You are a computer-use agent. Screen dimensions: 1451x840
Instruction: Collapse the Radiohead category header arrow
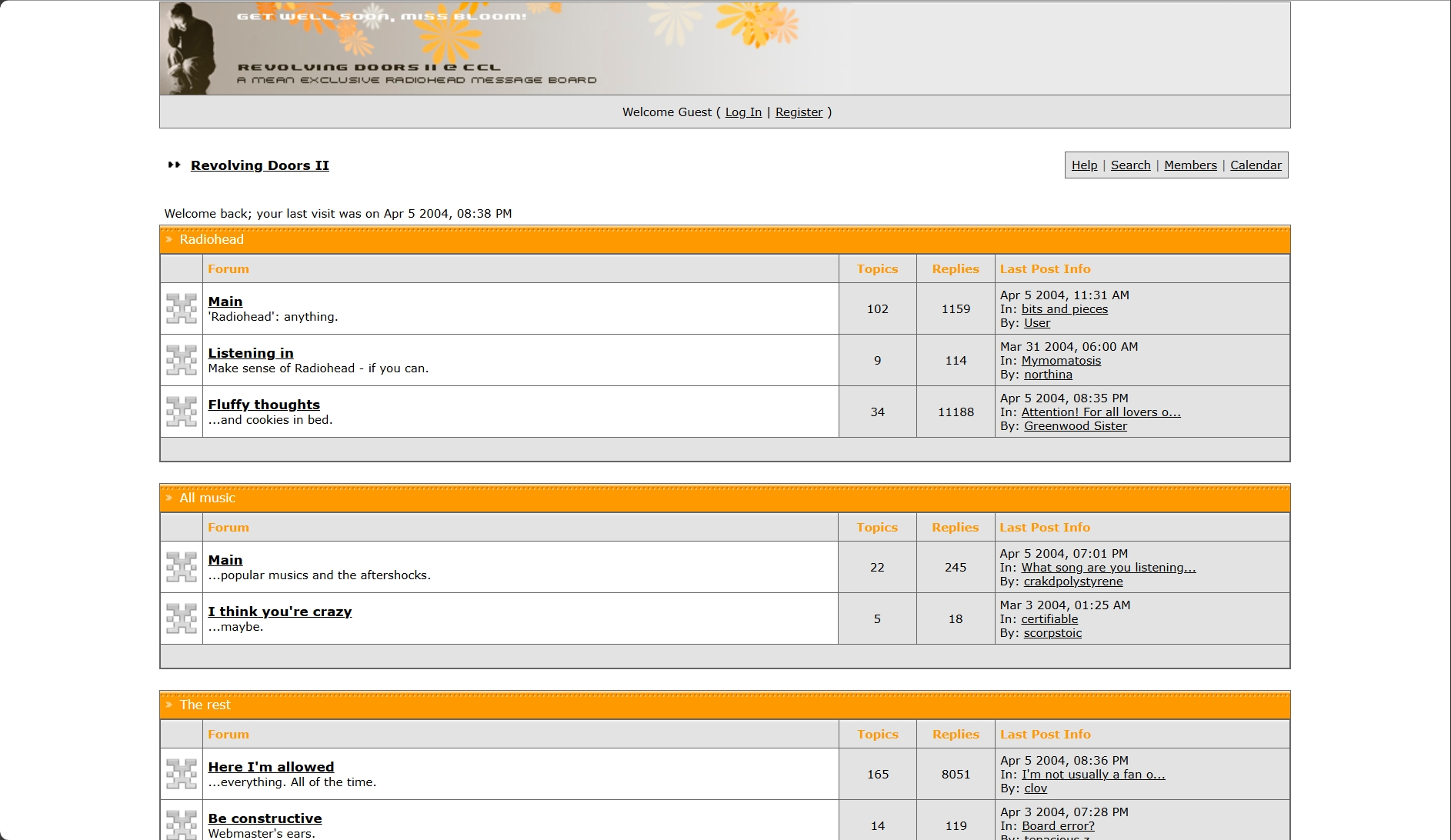point(168,239)
